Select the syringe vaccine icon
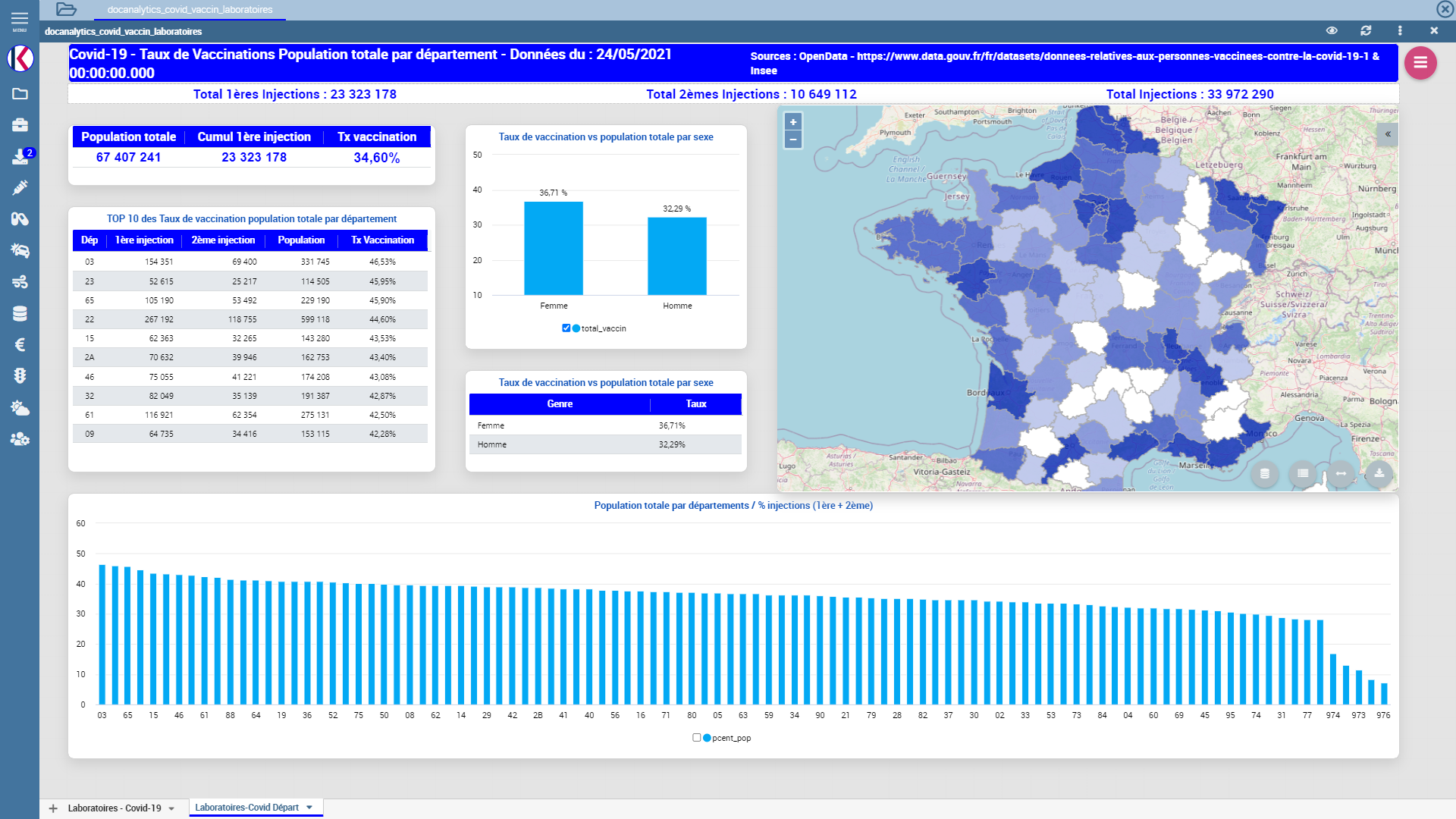 pyautogui.click(x=20, y=187)
